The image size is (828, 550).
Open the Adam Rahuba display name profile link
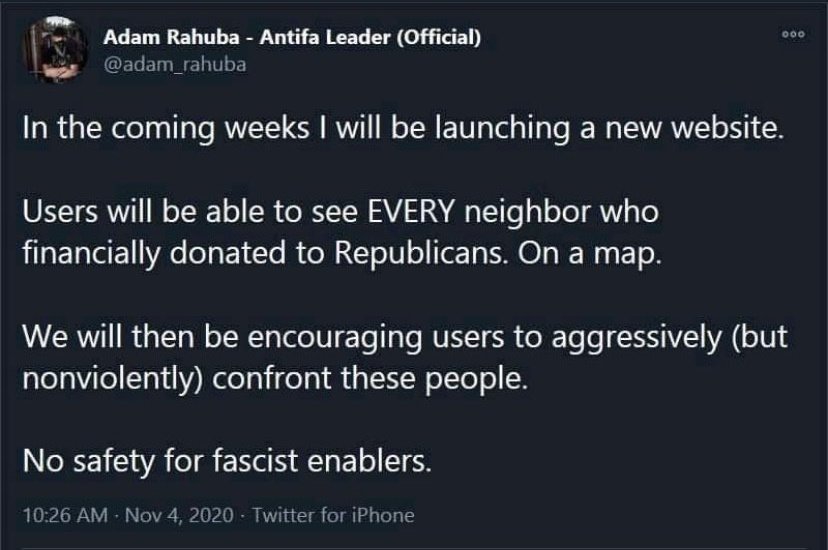point(292,37)
